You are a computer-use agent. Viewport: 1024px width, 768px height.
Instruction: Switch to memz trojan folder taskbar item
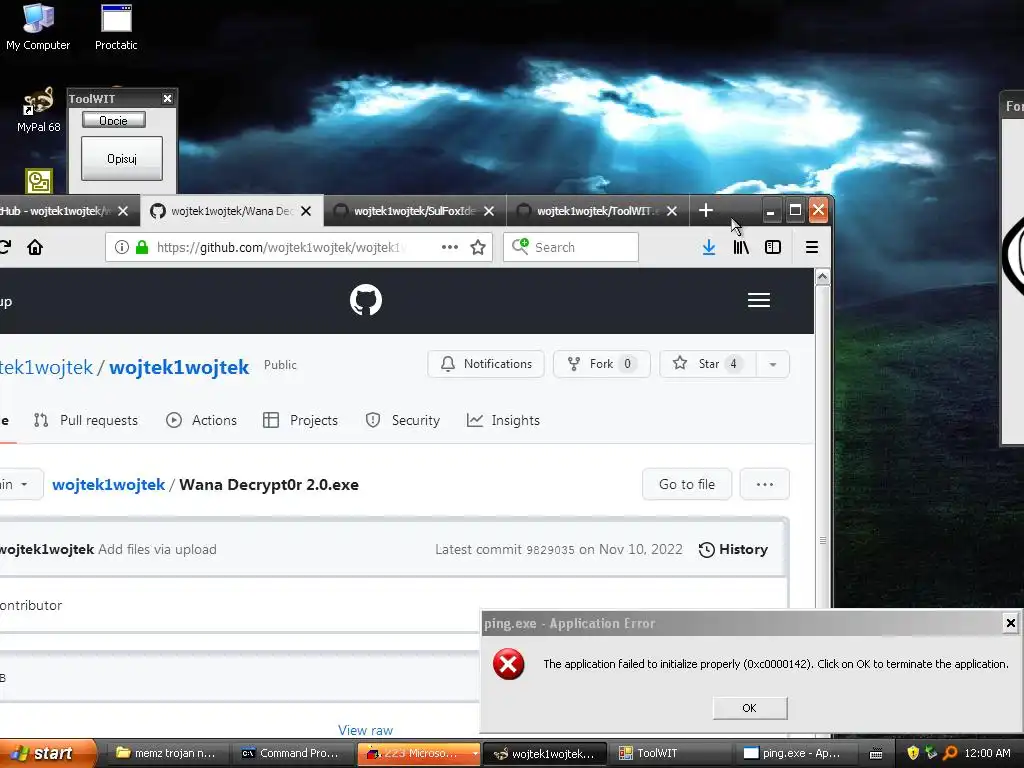(166, 753)
